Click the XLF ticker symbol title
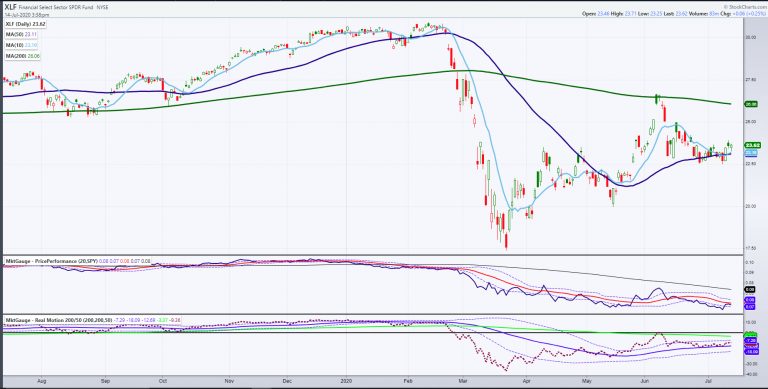 click(x=10, y=8)
